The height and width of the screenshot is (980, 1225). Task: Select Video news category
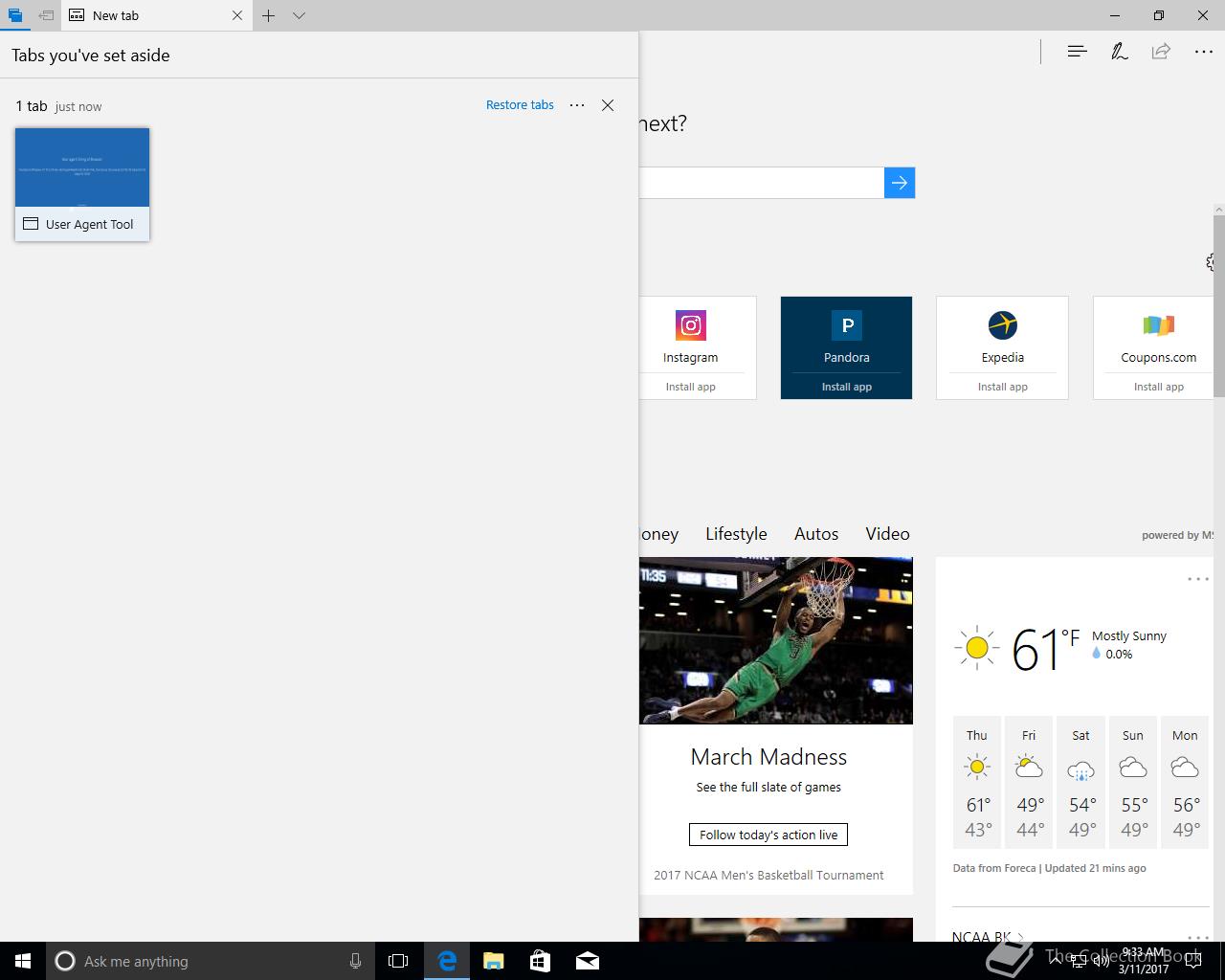click(x=887, y=534)
